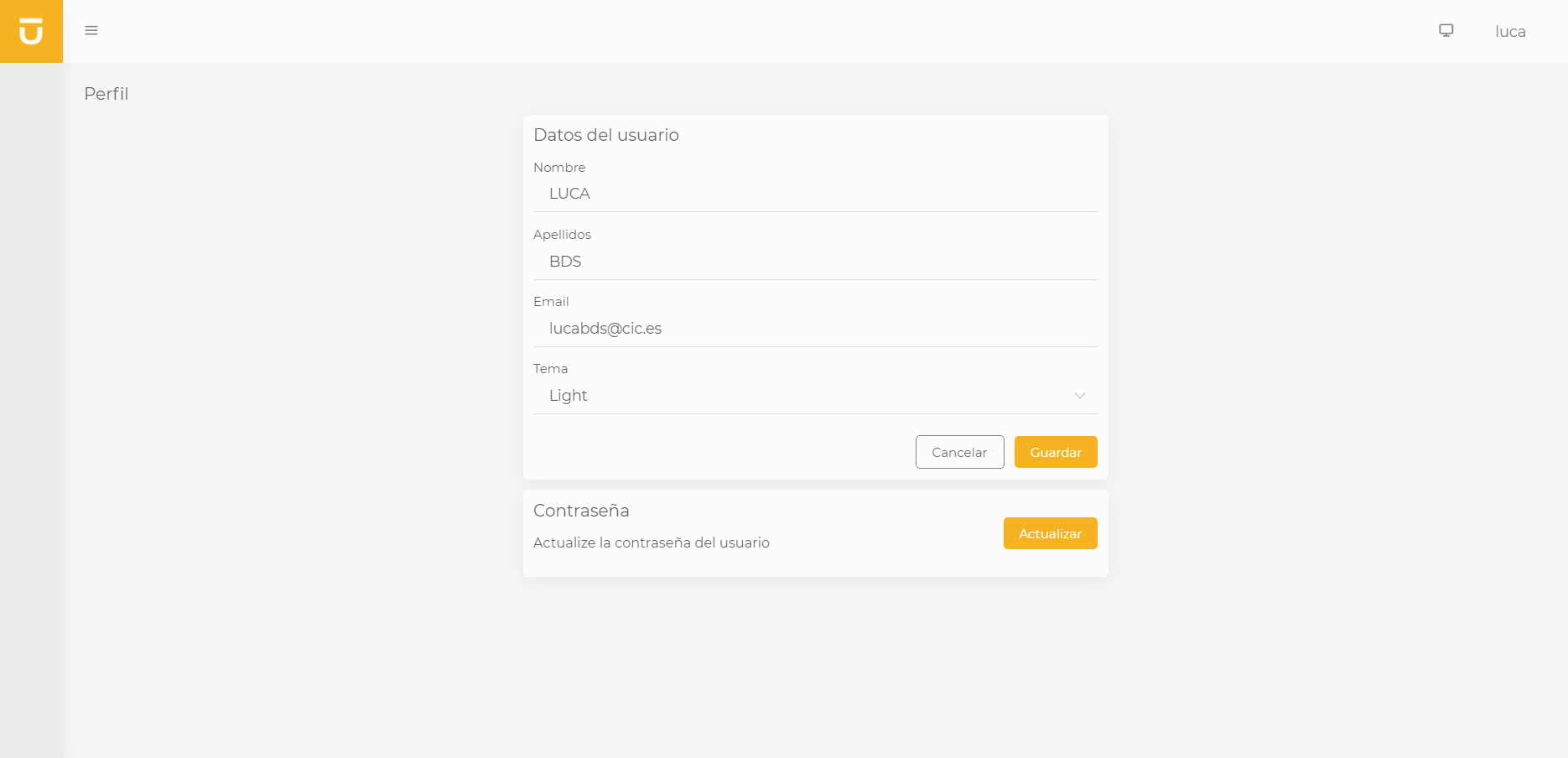
Task: Click Actualizar to update password
Action: click(1050, 533)
